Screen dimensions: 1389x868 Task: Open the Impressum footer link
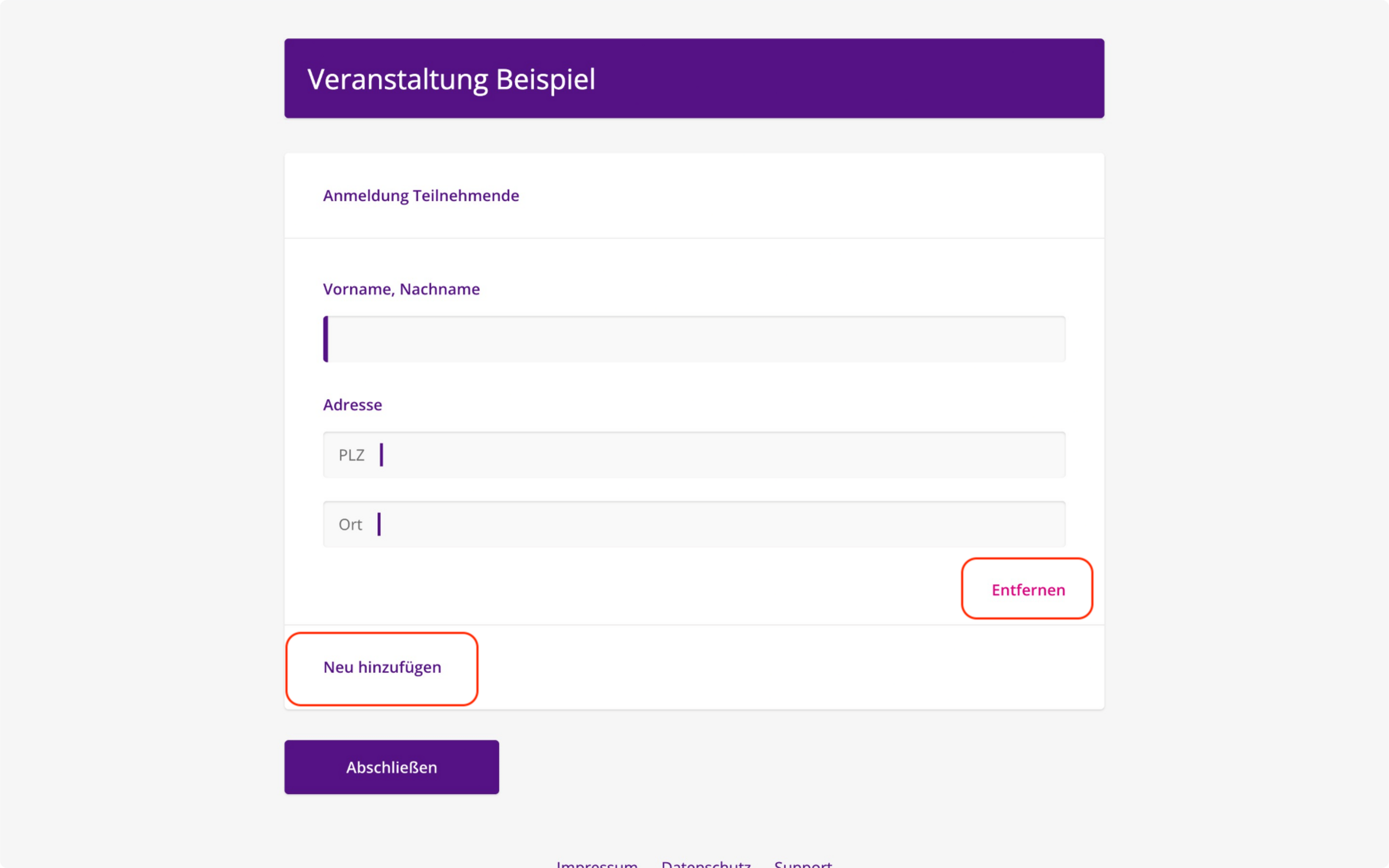[597, 863]
